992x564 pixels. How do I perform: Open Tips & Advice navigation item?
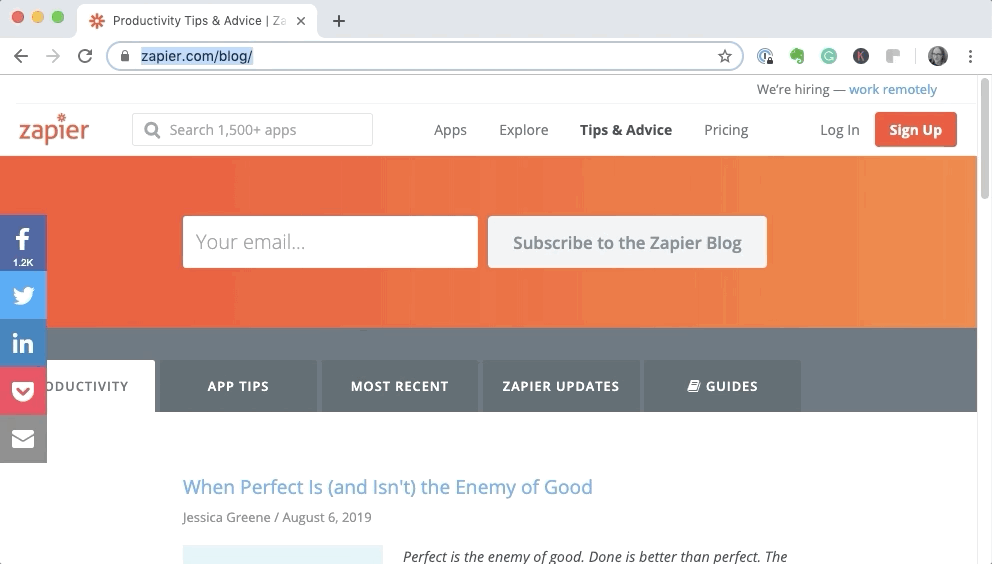[626, 130]
